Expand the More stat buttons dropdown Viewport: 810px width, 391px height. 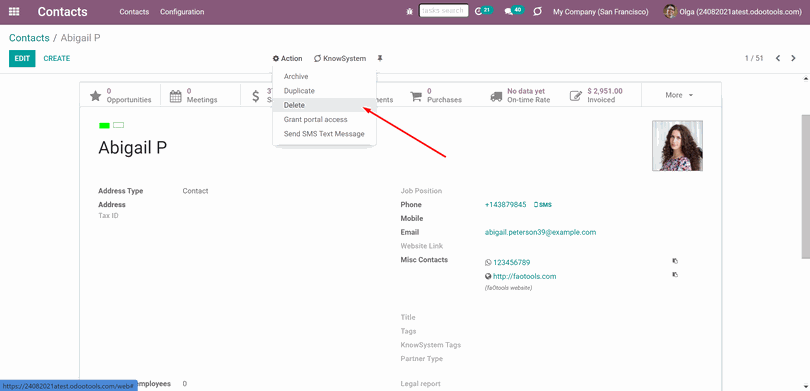[679, 95]
